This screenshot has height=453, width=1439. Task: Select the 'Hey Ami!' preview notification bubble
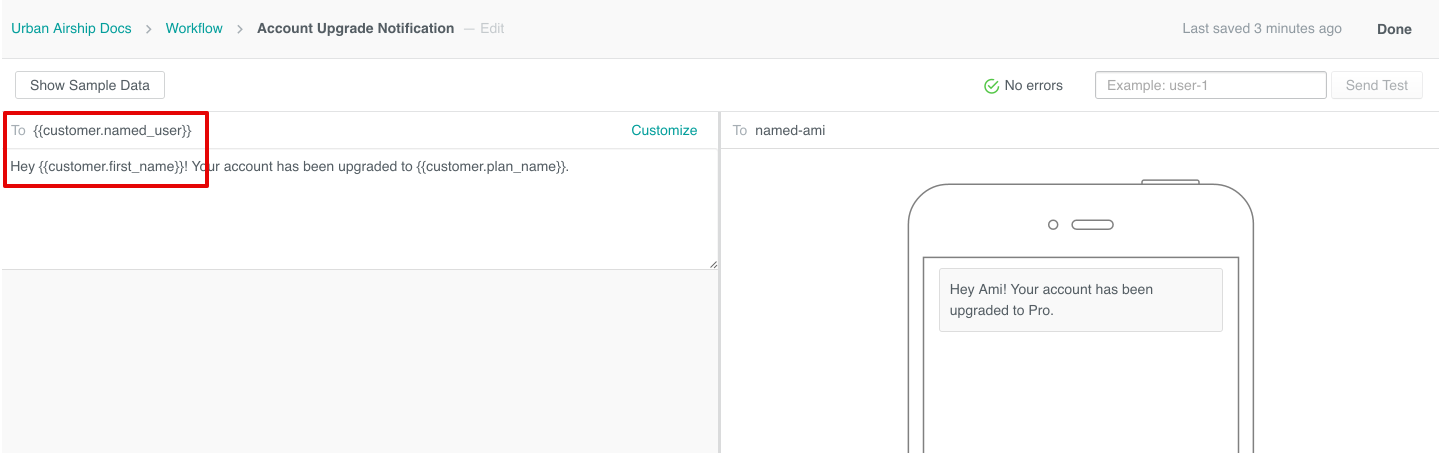point(1080,300)
